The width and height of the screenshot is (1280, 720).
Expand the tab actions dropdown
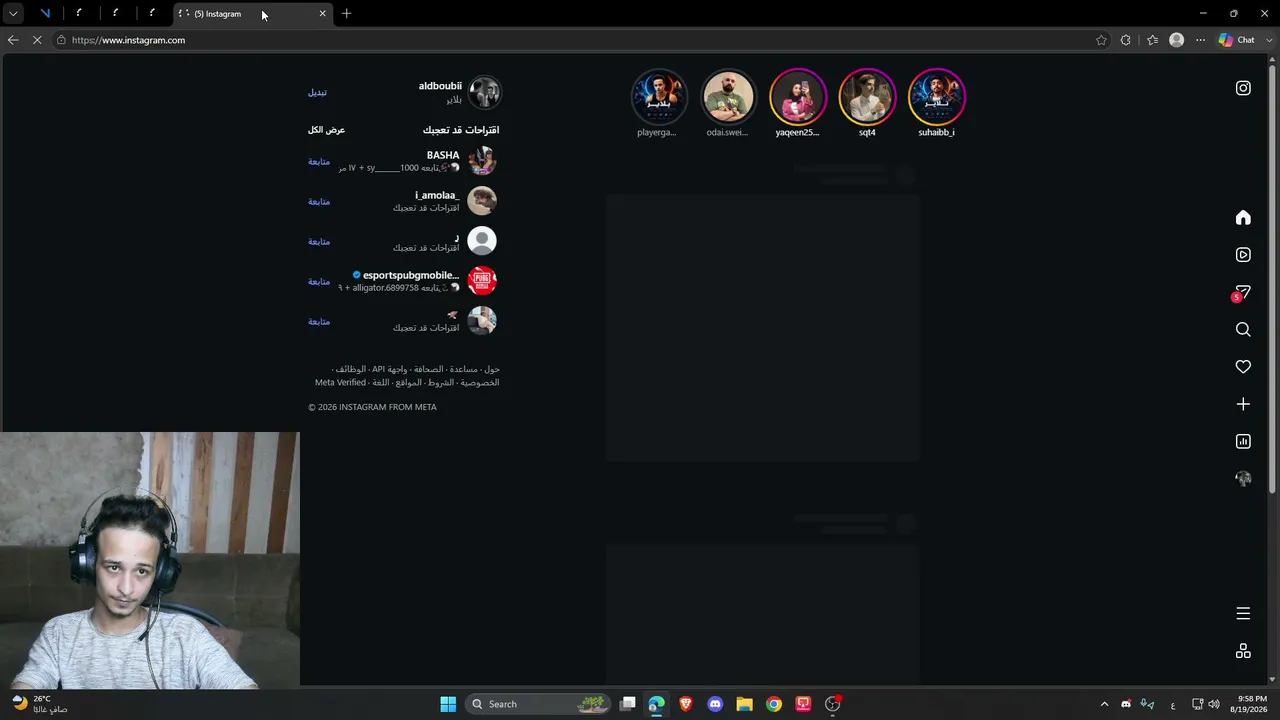(13, 14)
